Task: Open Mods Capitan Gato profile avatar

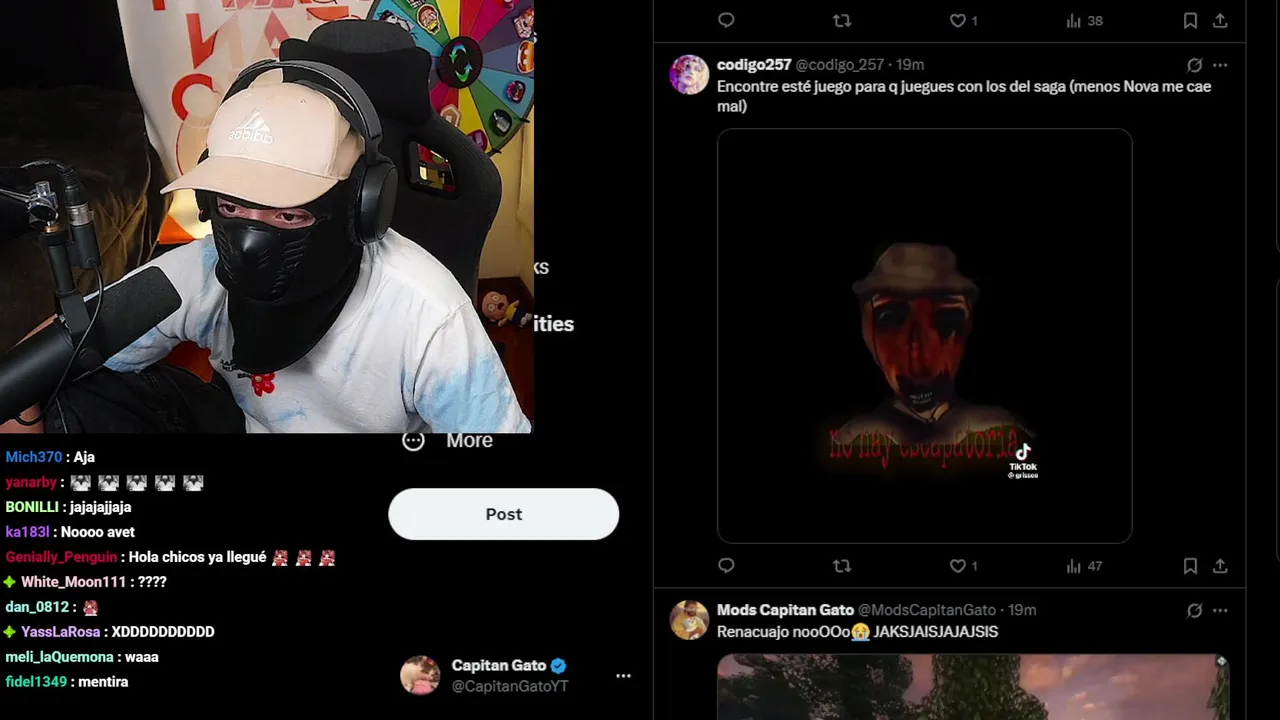Action: [x=689, y=620]
